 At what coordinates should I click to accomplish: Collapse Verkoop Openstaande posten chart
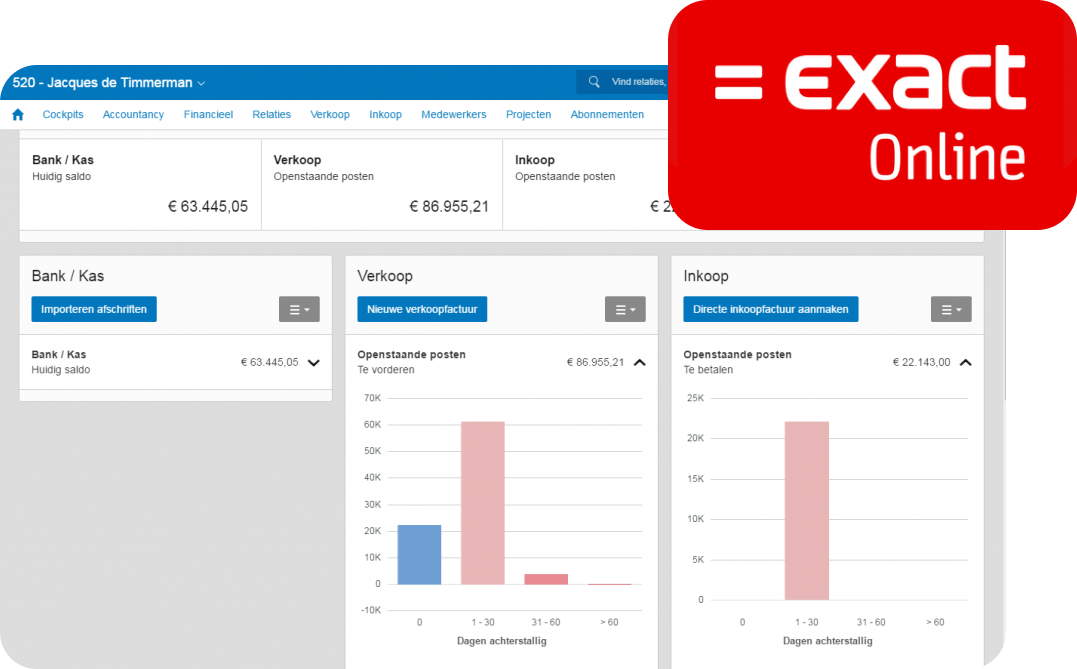tap(639, 363)
